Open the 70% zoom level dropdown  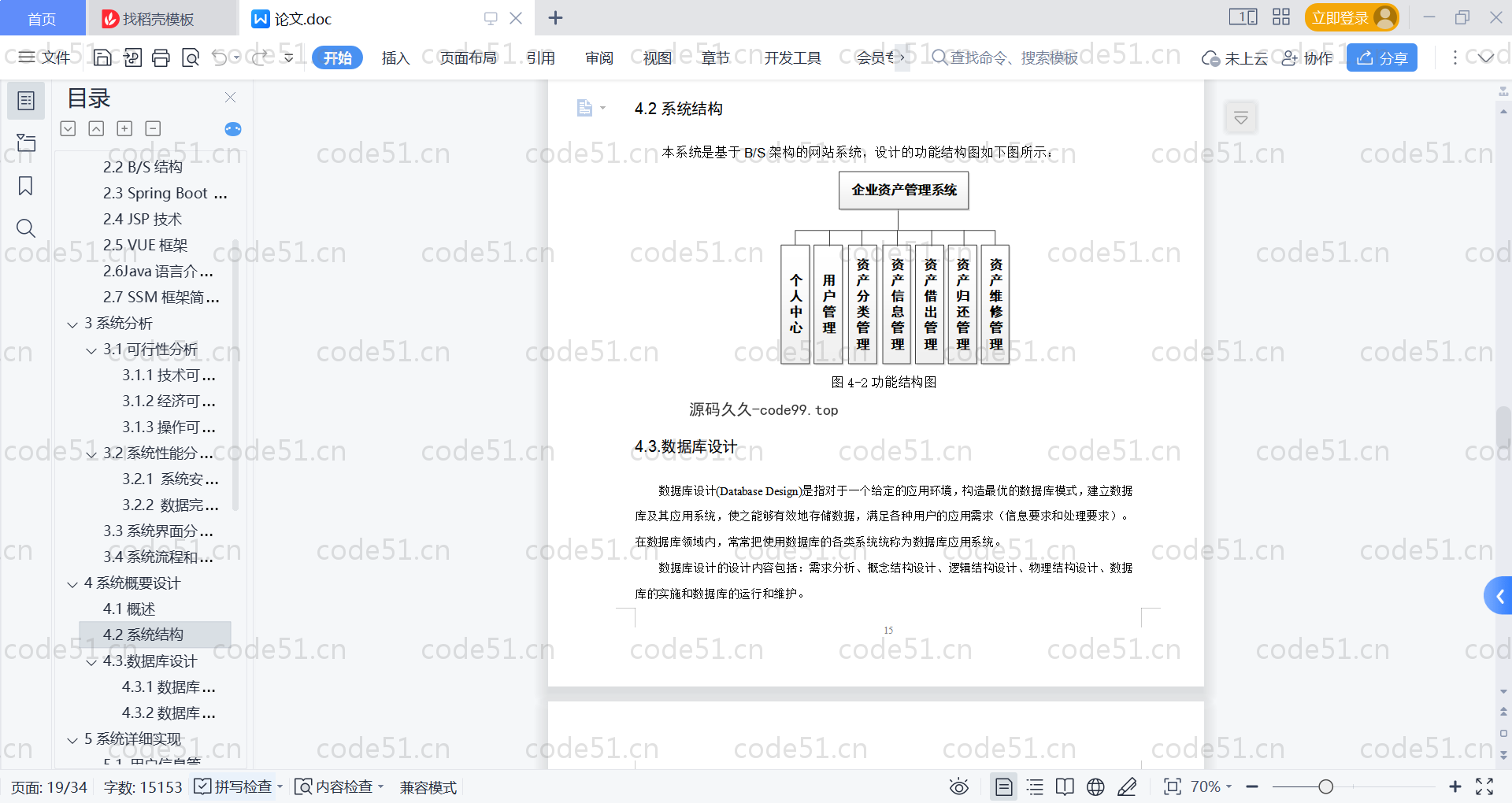pos(1210,786)
